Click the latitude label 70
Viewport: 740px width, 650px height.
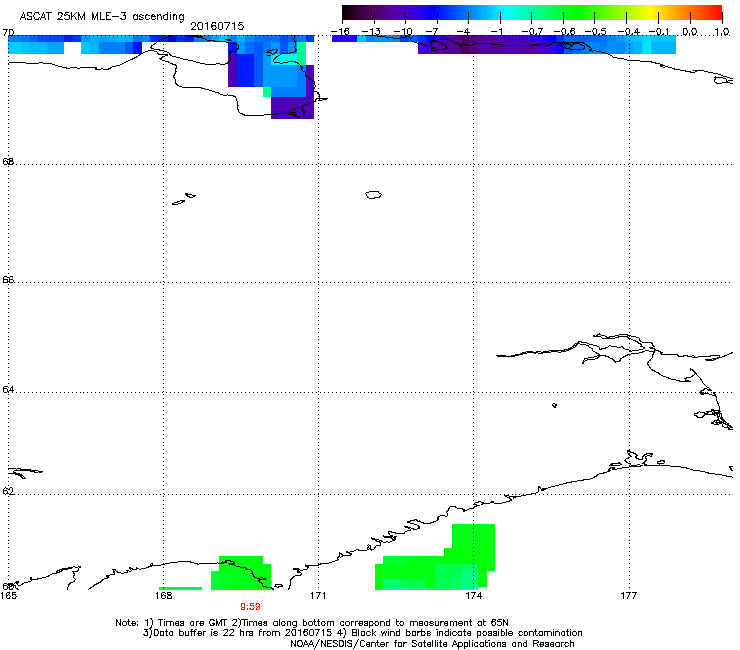8,33
